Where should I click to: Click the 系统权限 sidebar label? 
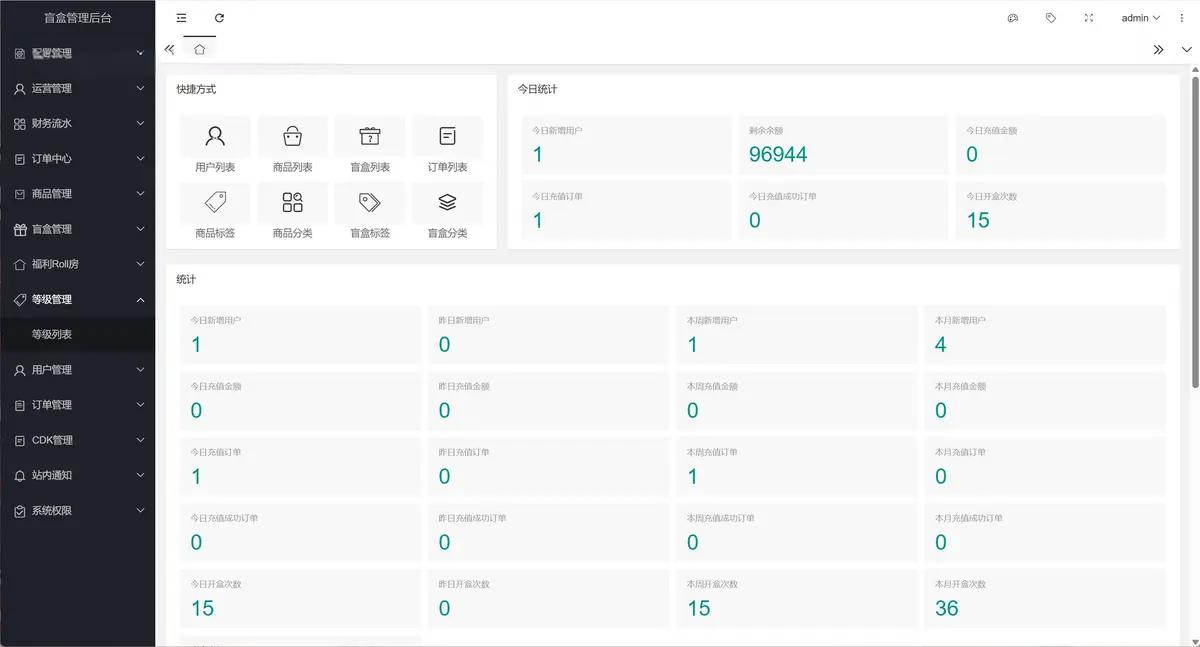pyautogui.click(x=52, y=511)
